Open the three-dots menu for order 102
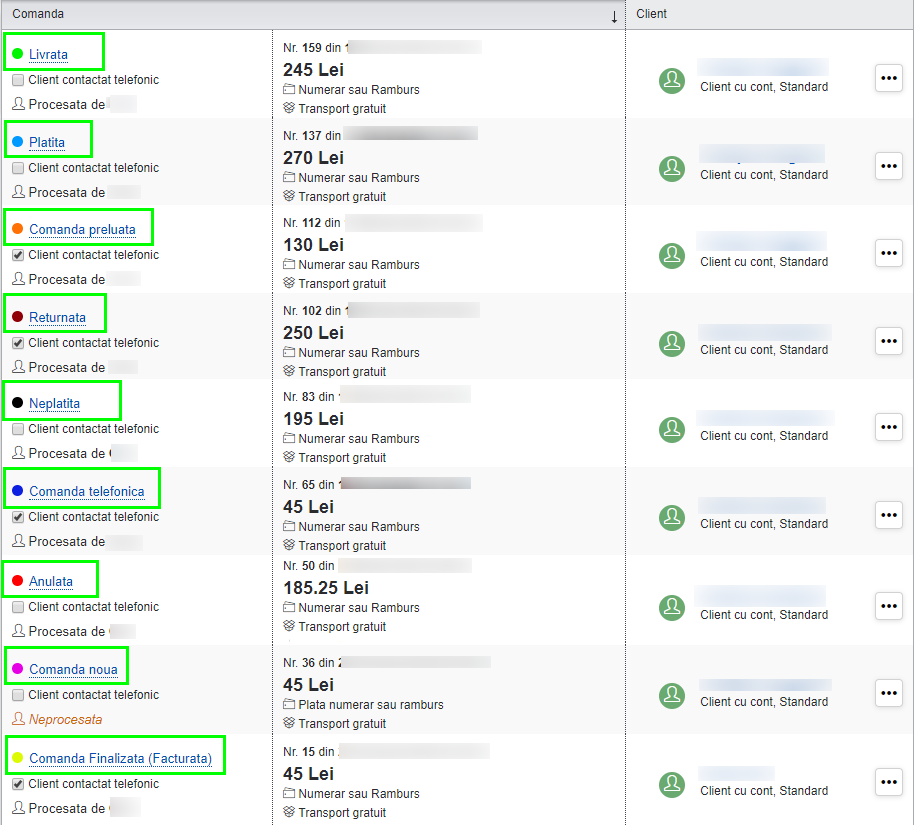The width and height of the screenshot is (914, 825). 888,341
